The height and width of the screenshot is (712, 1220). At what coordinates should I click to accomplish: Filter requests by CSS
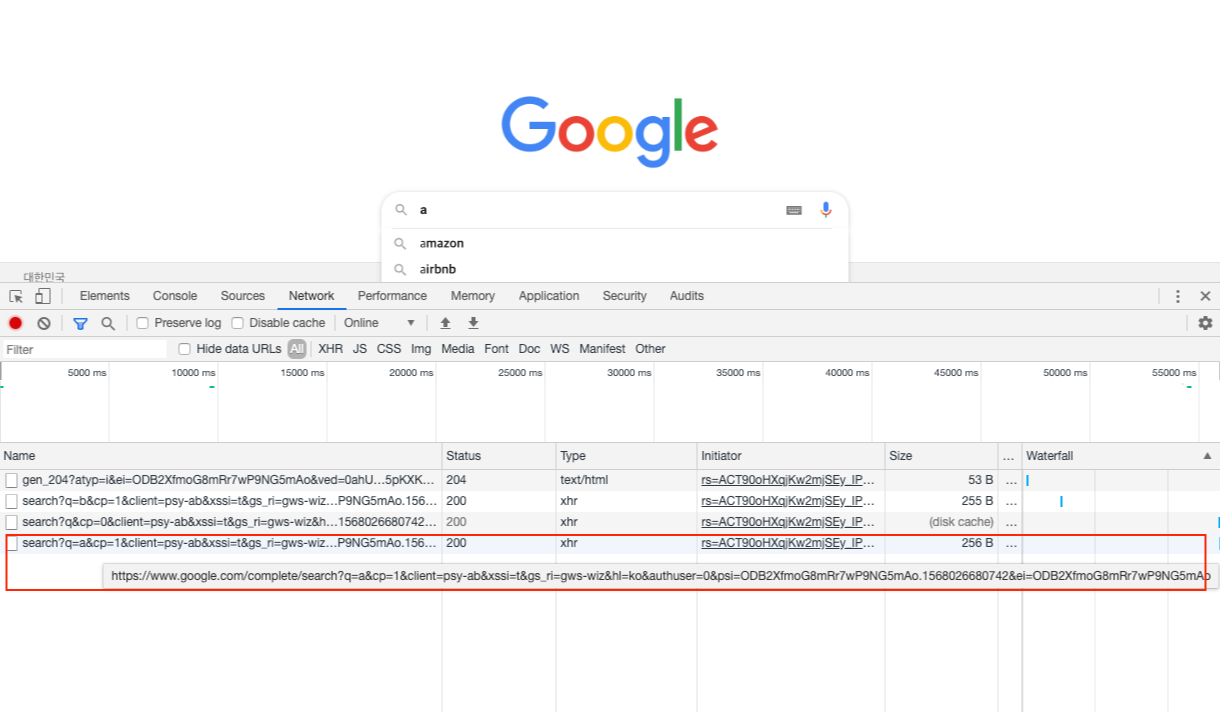[x=389, y=349]
